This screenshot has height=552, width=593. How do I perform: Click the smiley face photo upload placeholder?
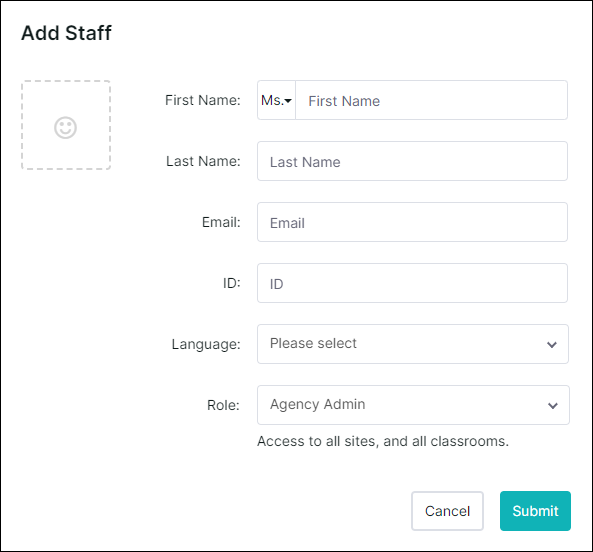tap(66, 125)
